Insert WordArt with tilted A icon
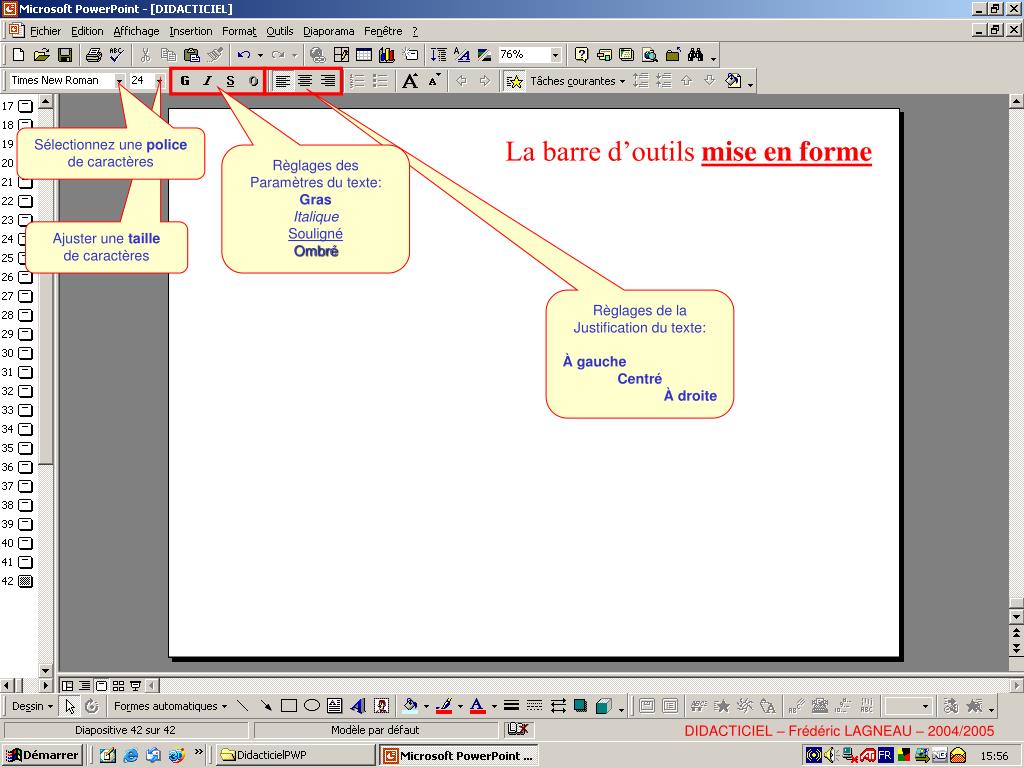 [358, 706]
